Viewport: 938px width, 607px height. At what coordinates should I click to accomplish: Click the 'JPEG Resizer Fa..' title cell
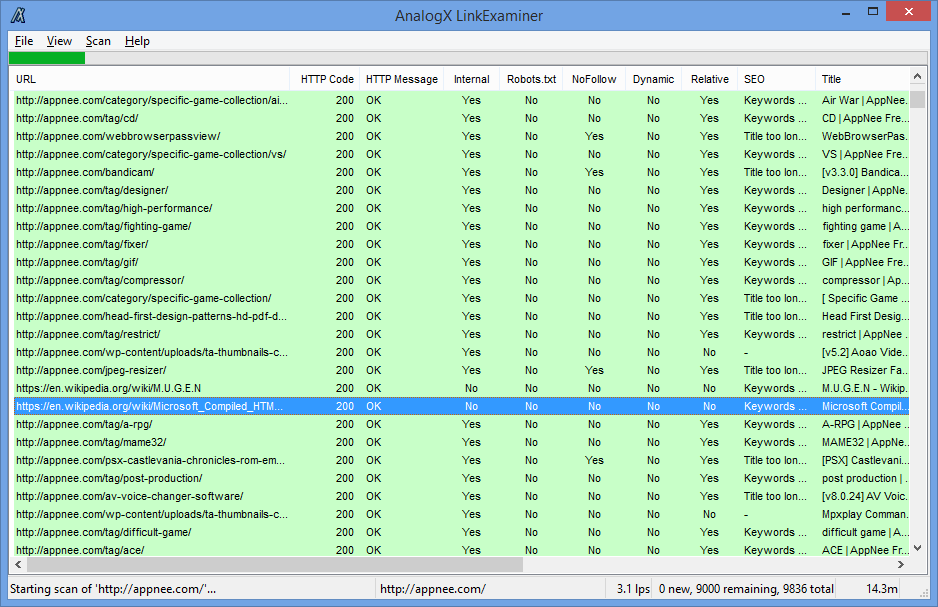pyautogui.click(x=864, y=370)
